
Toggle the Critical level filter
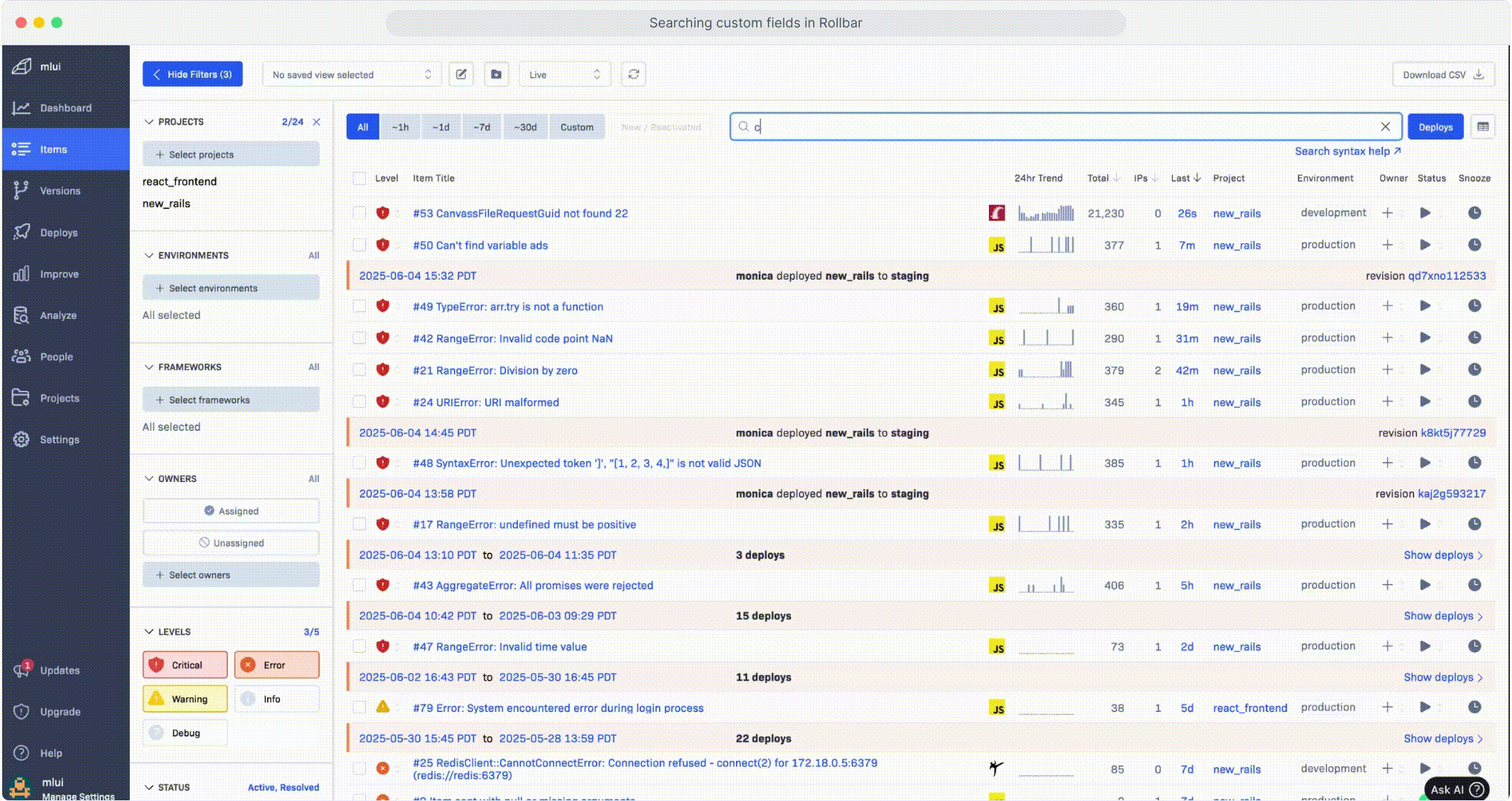click(185, 665)
